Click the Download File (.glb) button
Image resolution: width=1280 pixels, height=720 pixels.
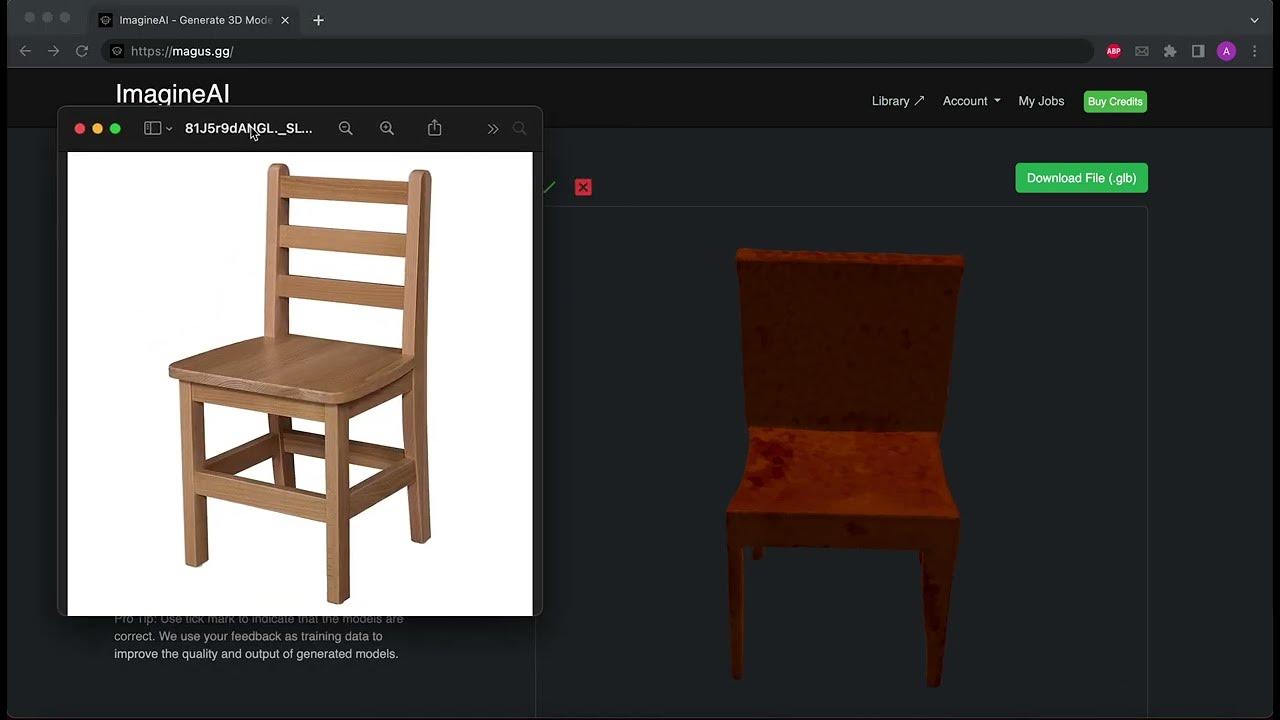1081,177
